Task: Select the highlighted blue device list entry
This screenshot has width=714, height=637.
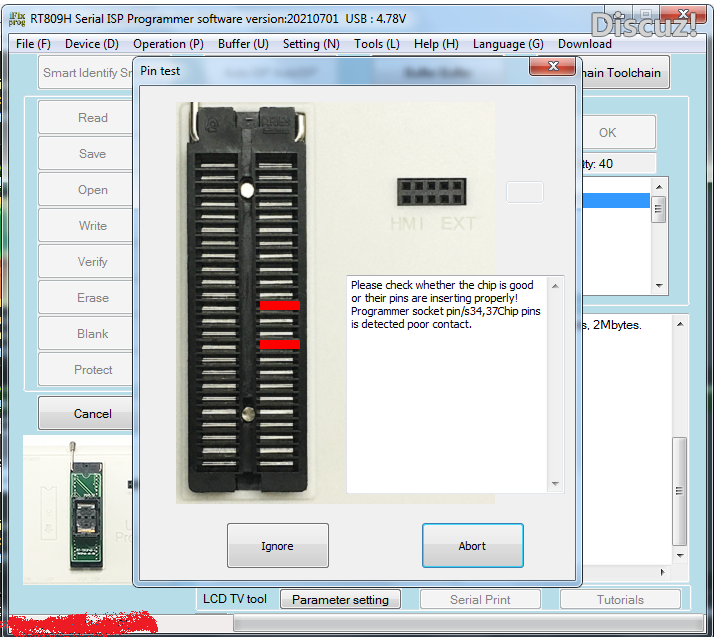Action: coord(614,201)
